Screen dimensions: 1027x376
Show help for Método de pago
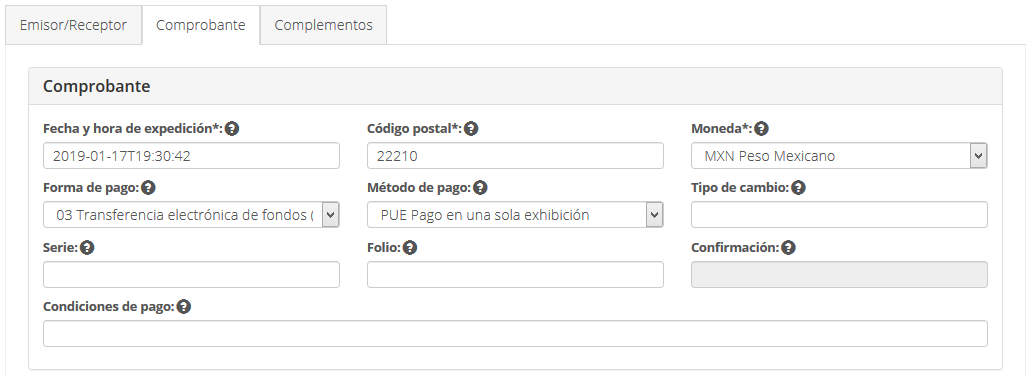click(480, 188)
